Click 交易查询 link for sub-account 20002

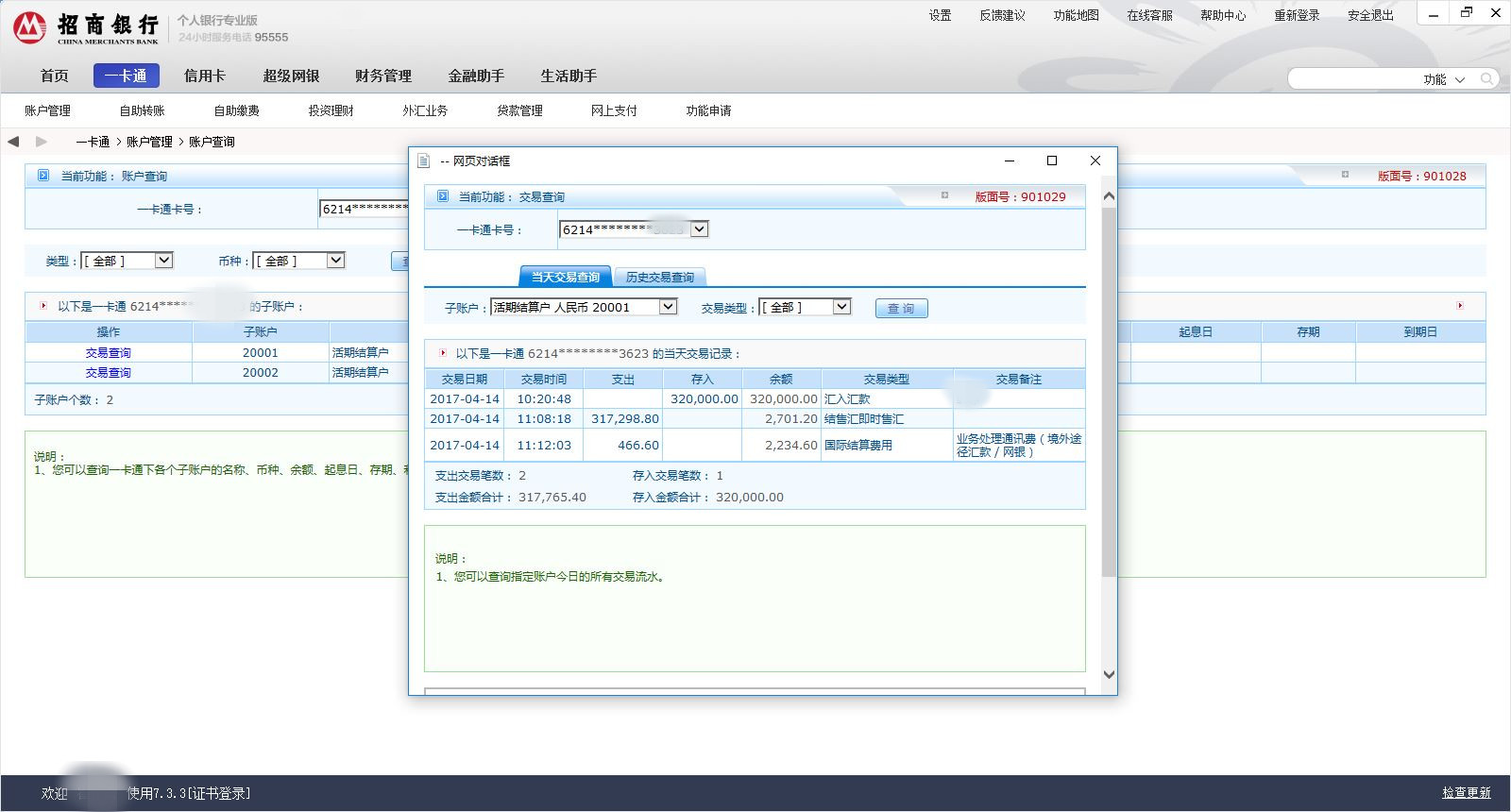(109, 373)
